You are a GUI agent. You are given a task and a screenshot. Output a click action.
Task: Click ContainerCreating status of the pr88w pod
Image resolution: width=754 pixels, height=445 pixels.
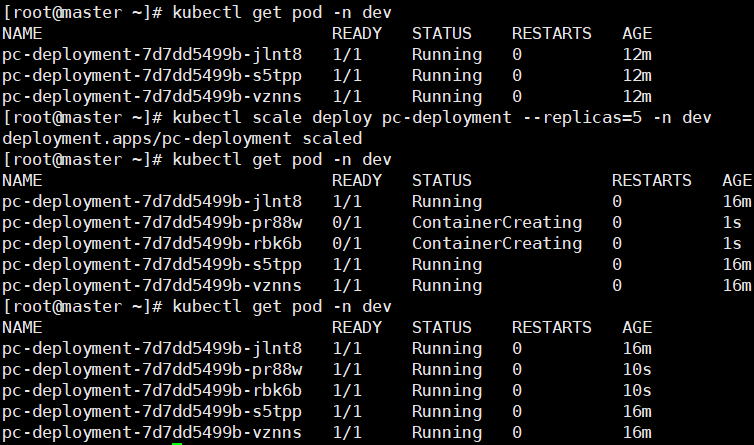coord(496,222)
